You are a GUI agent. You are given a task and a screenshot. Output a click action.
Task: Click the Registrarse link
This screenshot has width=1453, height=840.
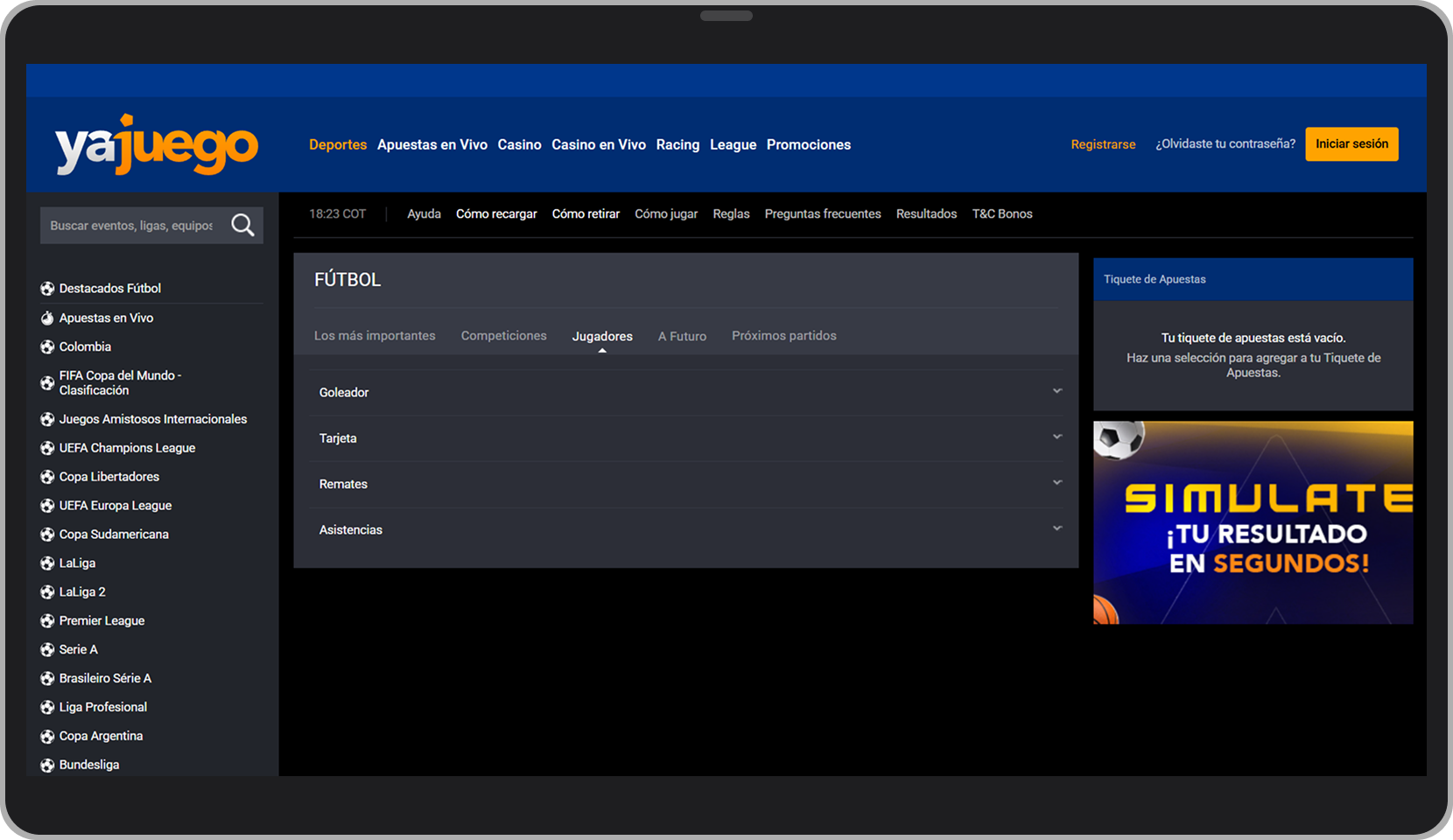click(x=1104, y=145)
